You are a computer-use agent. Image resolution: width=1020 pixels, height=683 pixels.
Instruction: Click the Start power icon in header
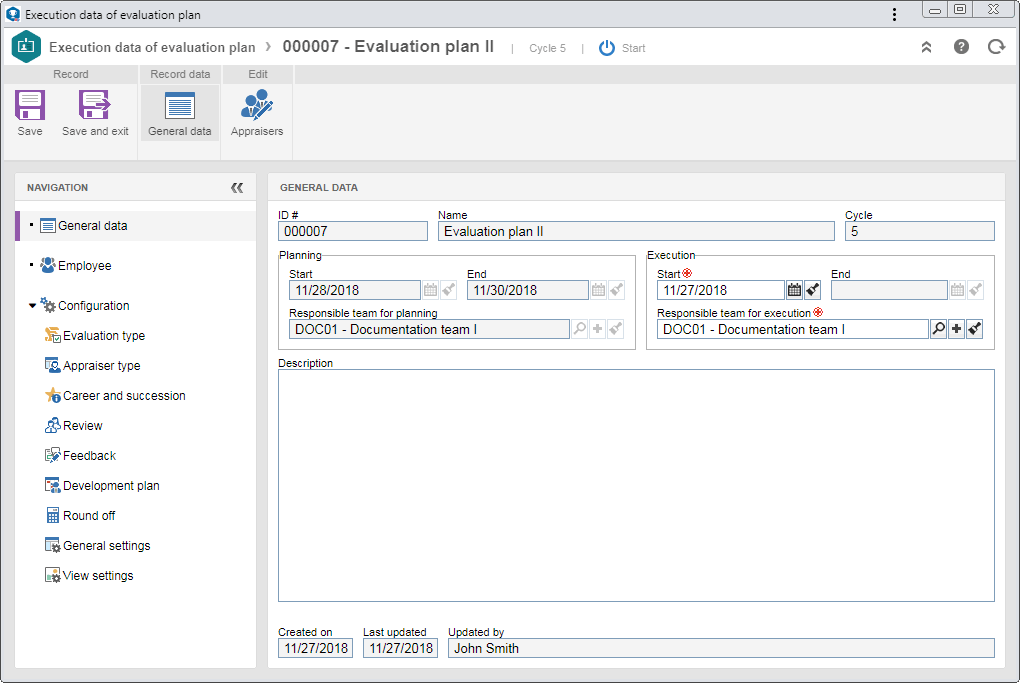[x=606, y=48]
